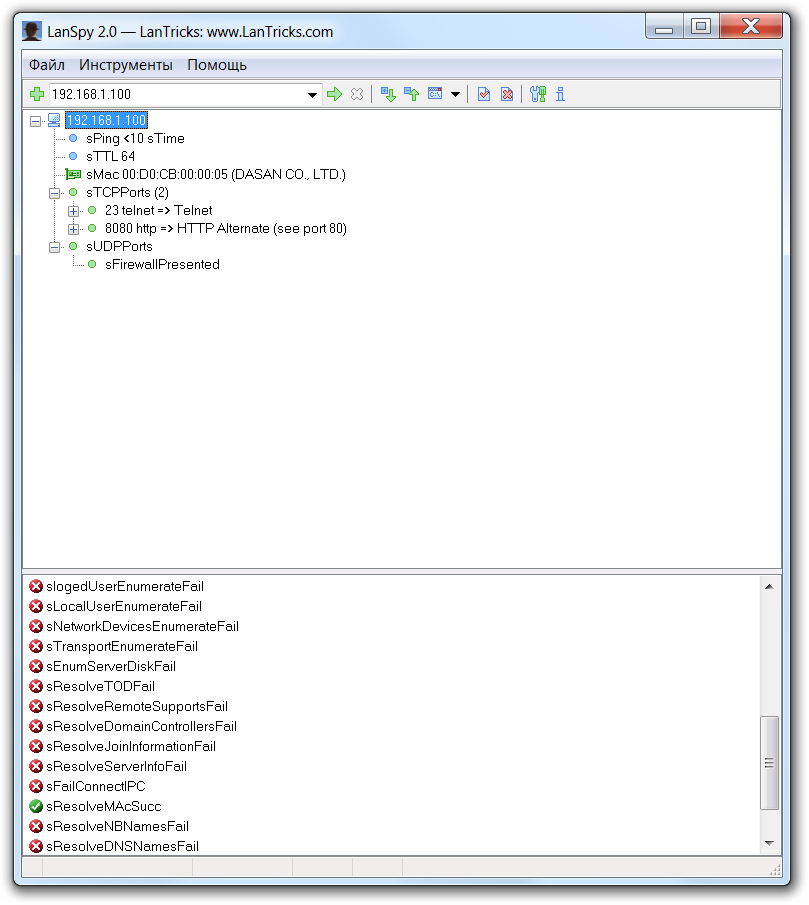Image resolution: width=809 pixels, height=905 pixels.
Task: Click the expand all nodes icon
Action: click(388, 94)
